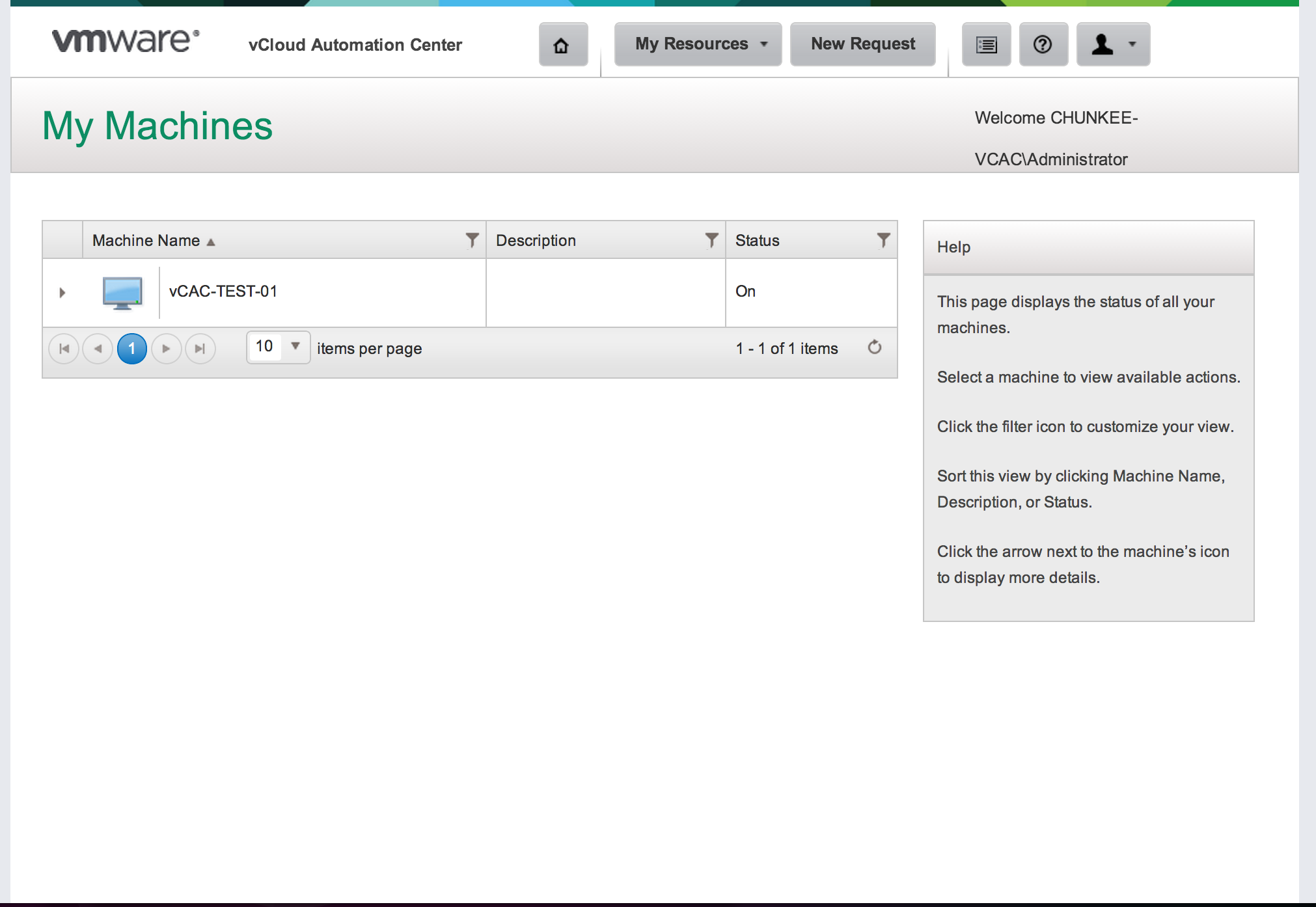Open the requests list icon
The width and height of the screenshot is (1316, 907).
pyautogui.click(x=986, y=44)
